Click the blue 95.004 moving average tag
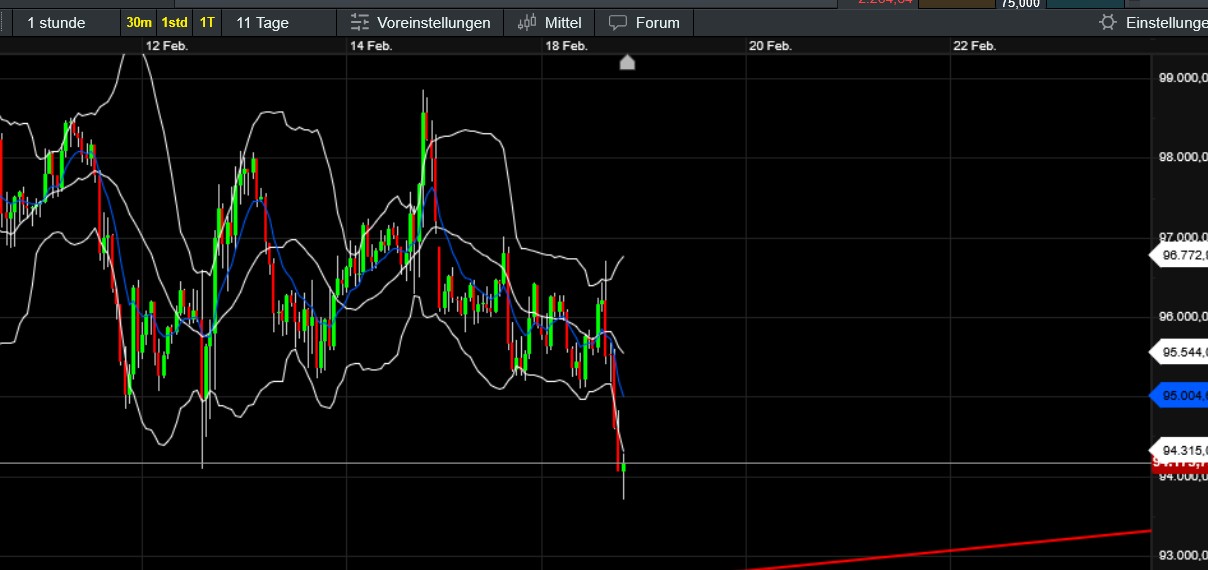 [x=1180, y=395]
